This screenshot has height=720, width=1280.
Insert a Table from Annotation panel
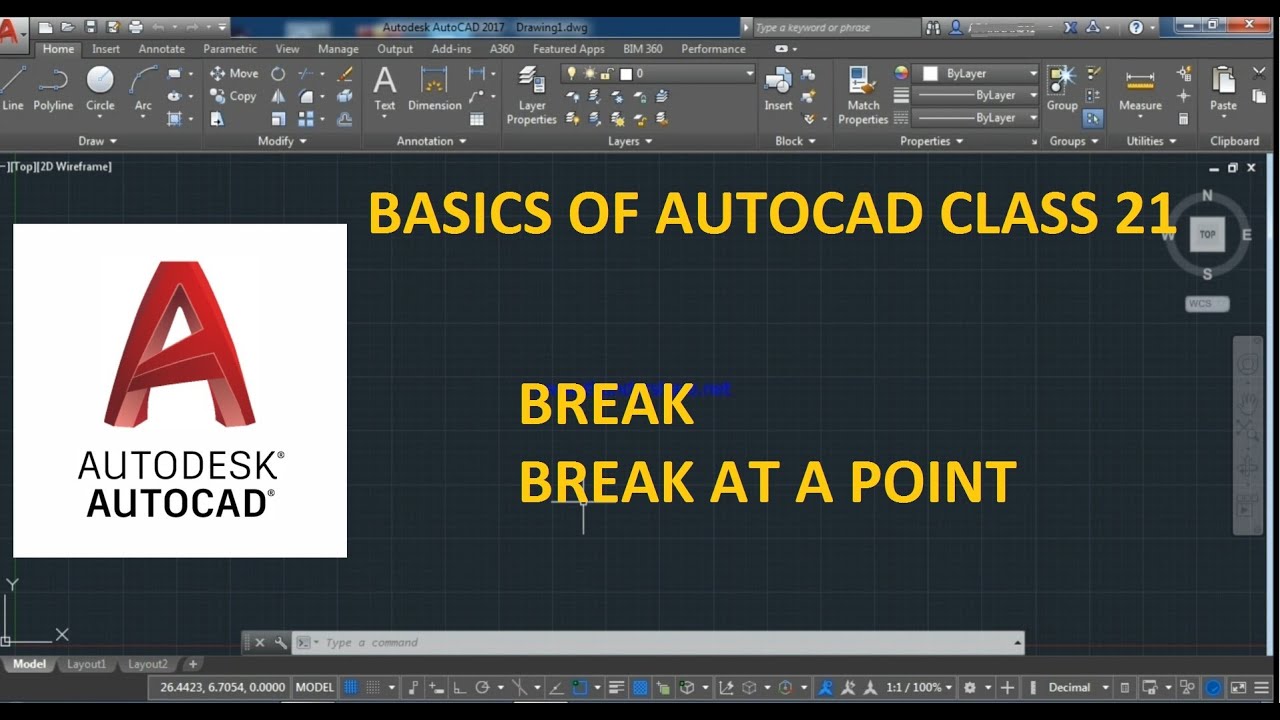[477, 119]
